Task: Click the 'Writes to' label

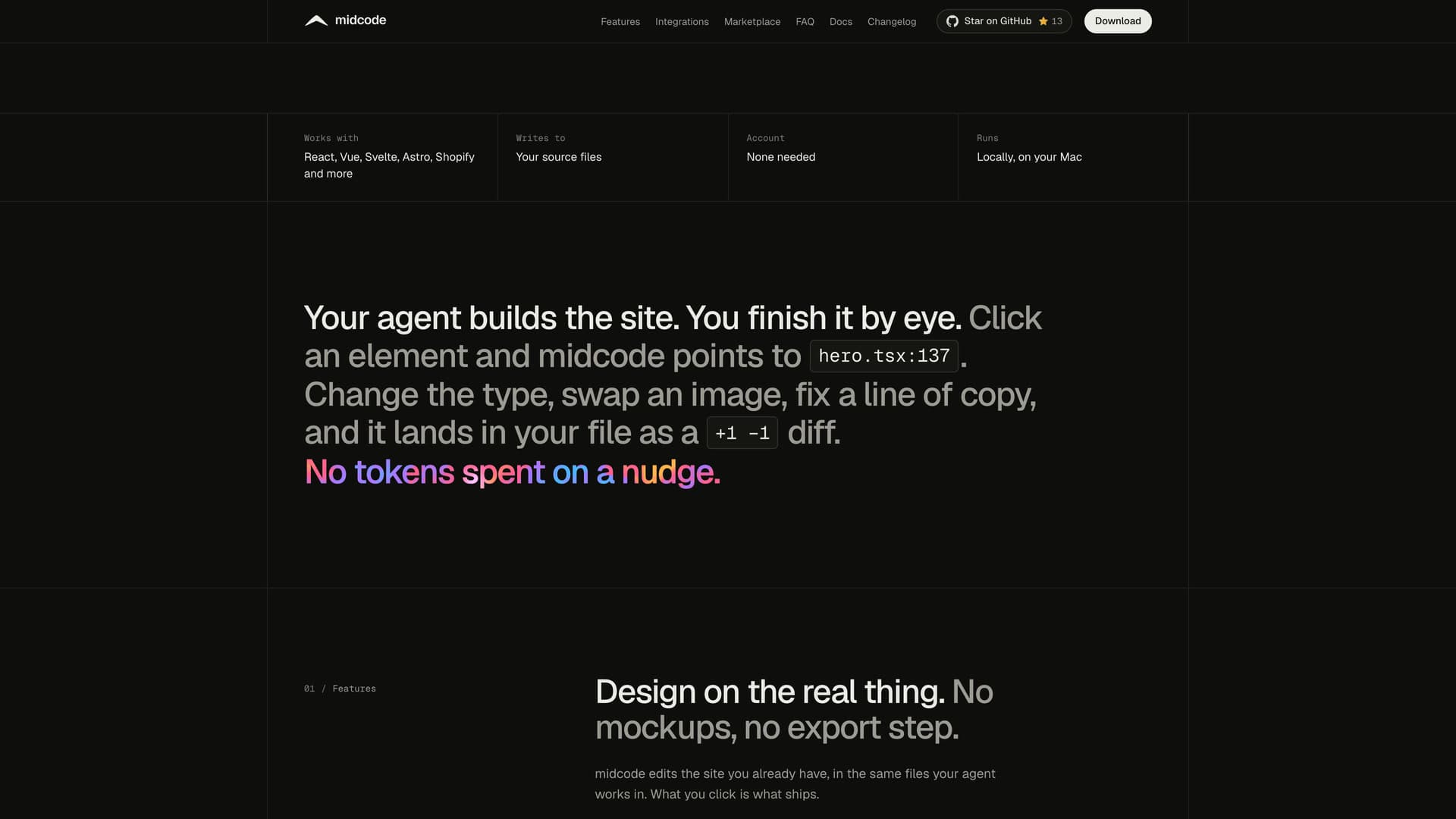Action: [541, 138]
